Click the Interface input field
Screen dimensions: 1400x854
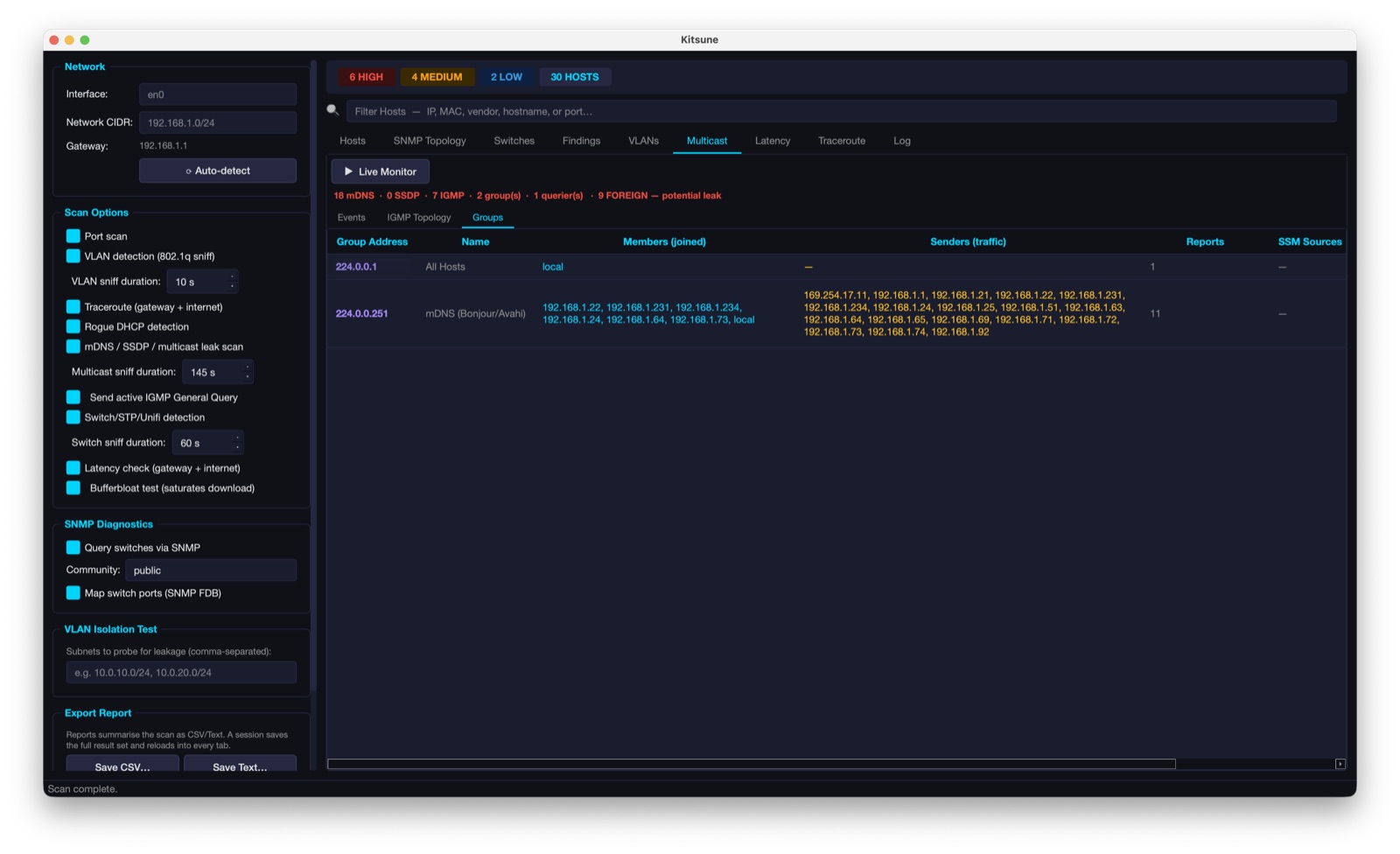[218, 94]
